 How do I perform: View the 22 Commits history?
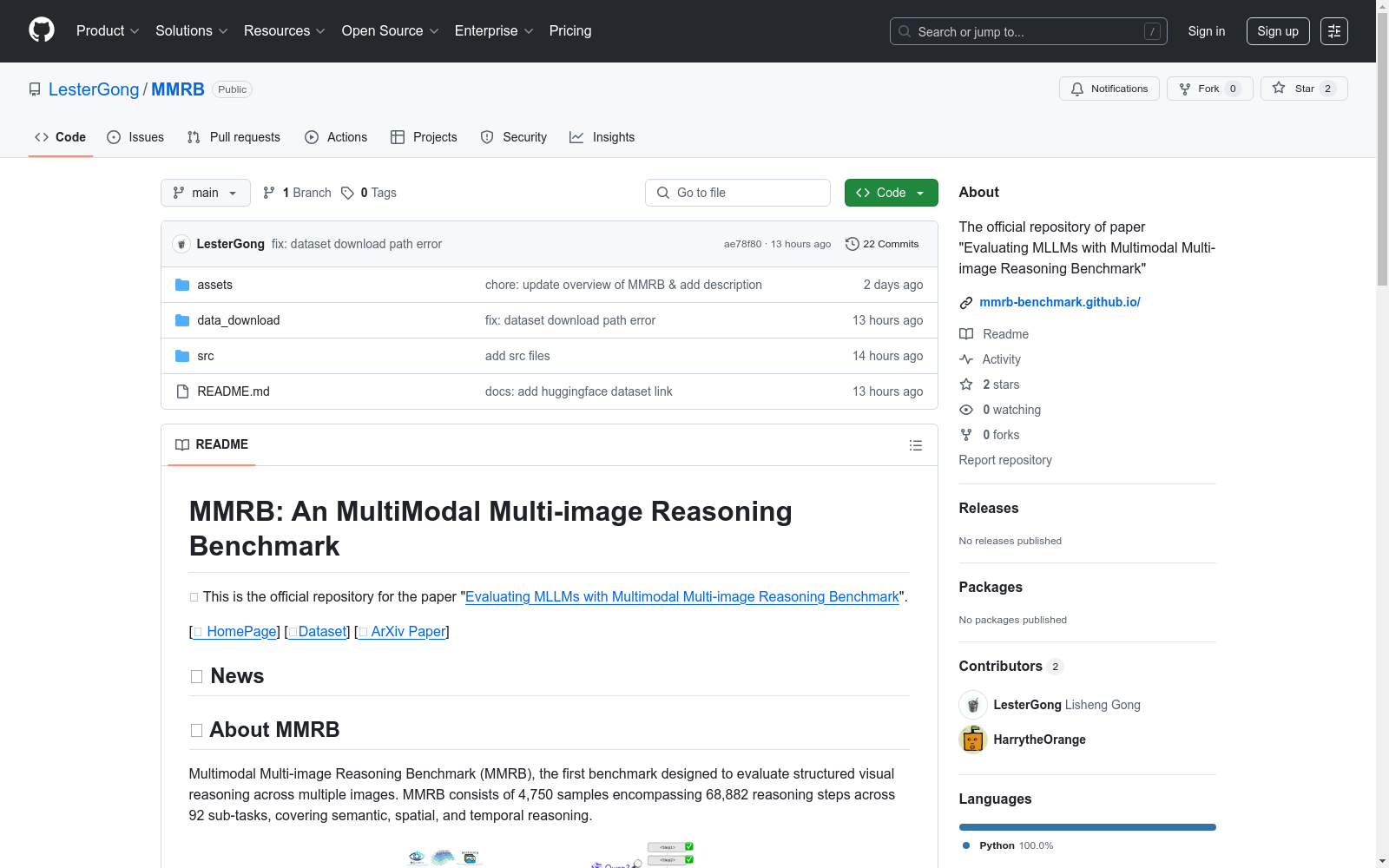pos(882,244)
